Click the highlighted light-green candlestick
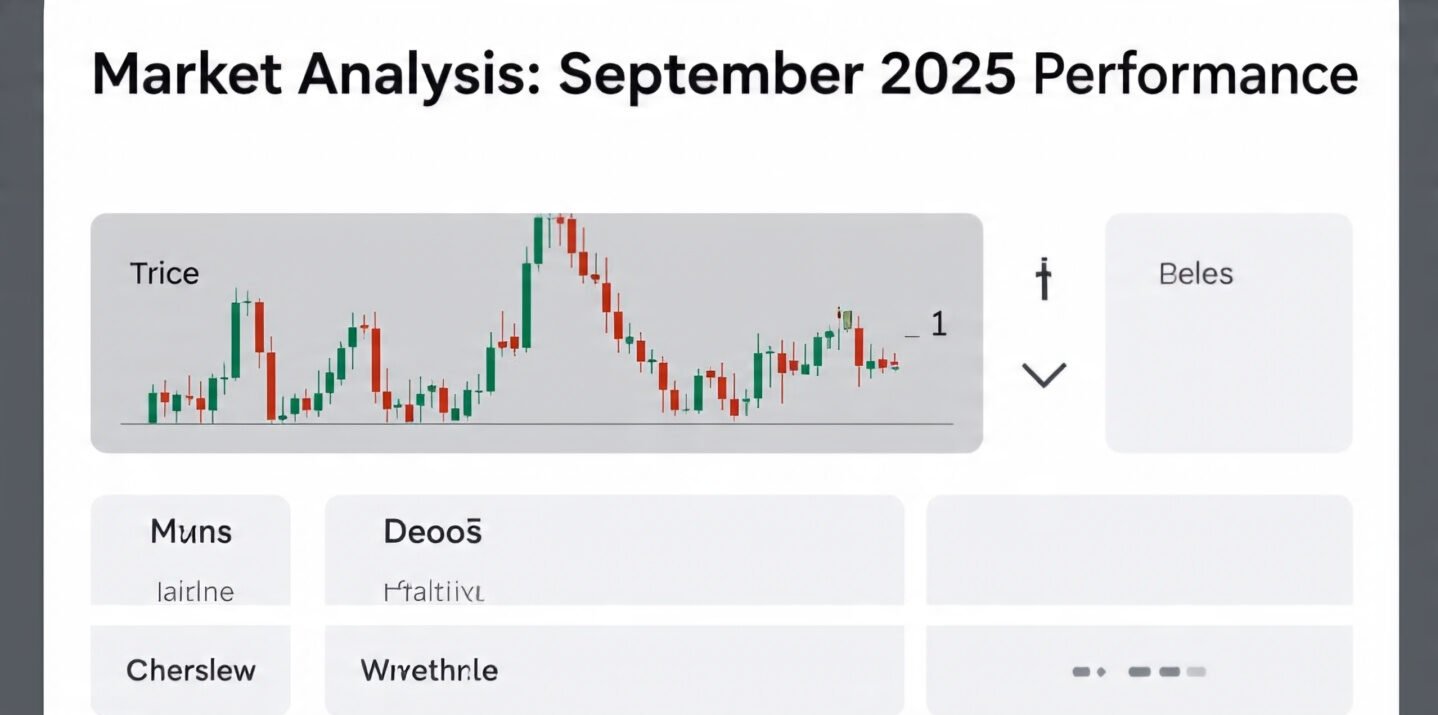Screen dimensions: 1438x715 (x=847, y=320)
